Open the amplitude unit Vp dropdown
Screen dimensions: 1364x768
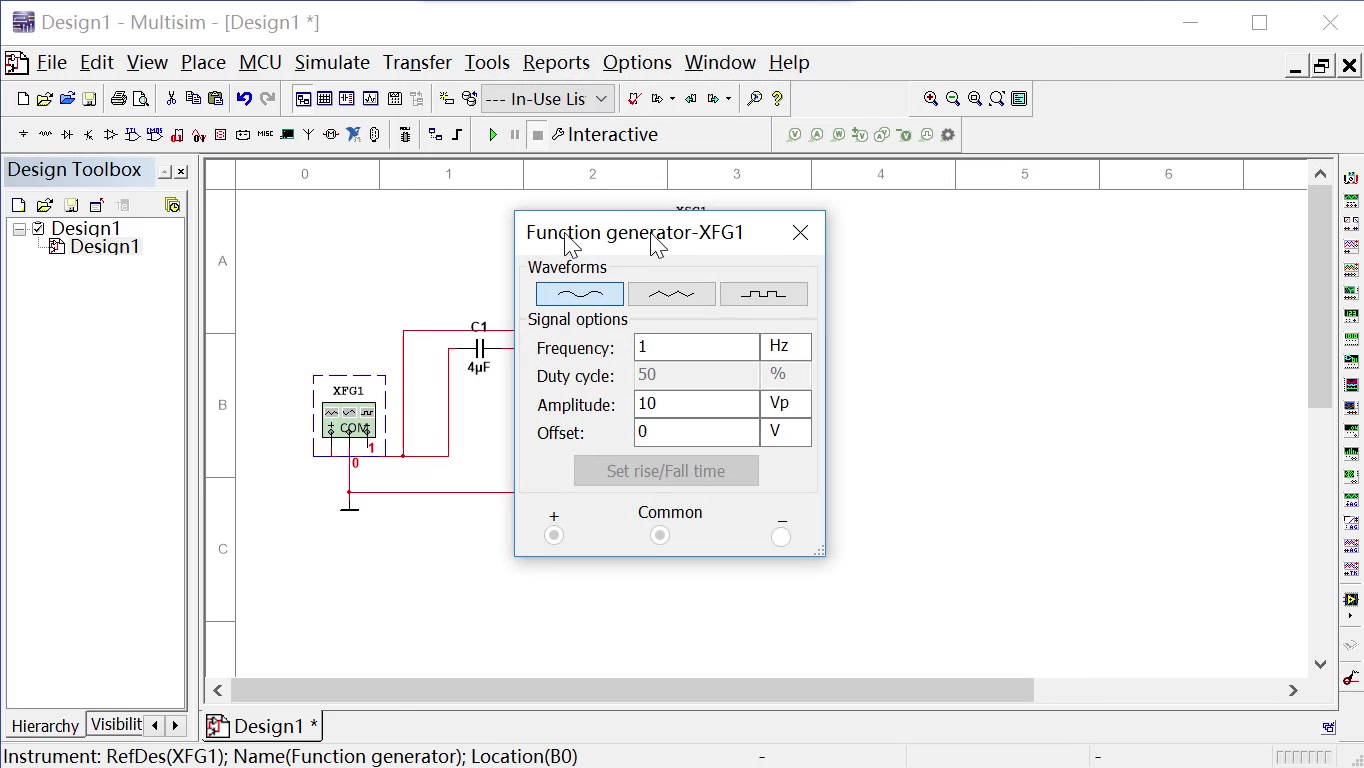click(786, 404)
